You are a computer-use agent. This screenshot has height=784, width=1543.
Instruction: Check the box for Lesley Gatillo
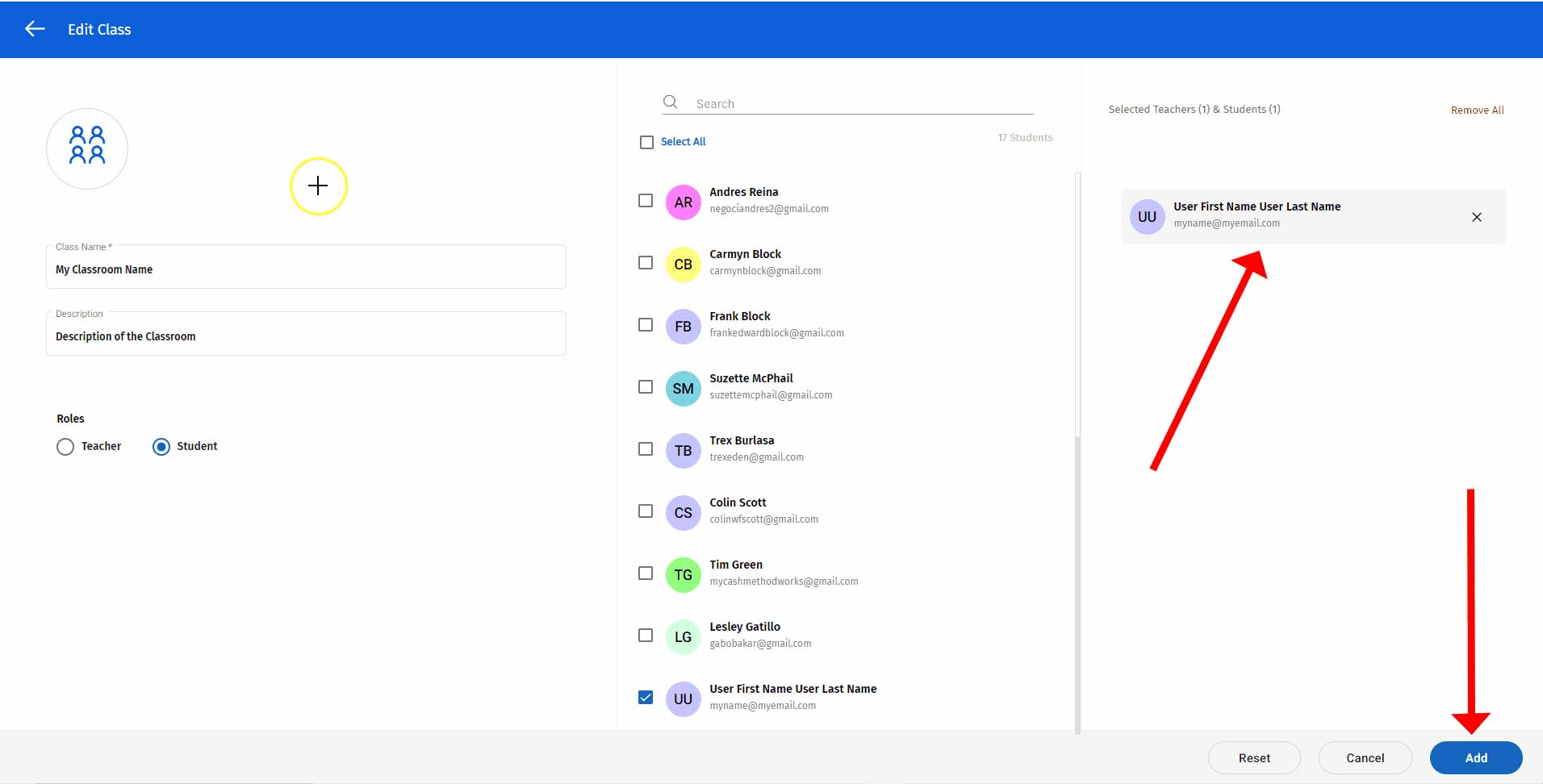(646, 635)
